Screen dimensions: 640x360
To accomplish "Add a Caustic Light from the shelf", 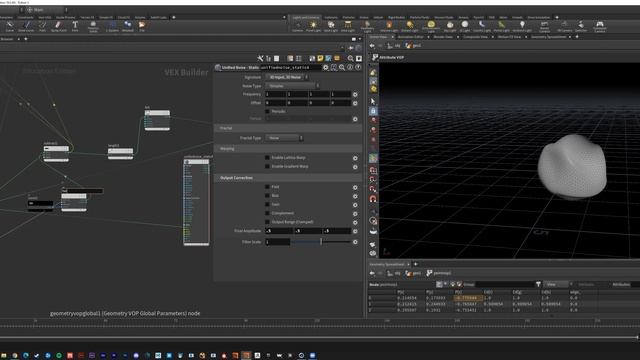I will (x=482, y=27).
